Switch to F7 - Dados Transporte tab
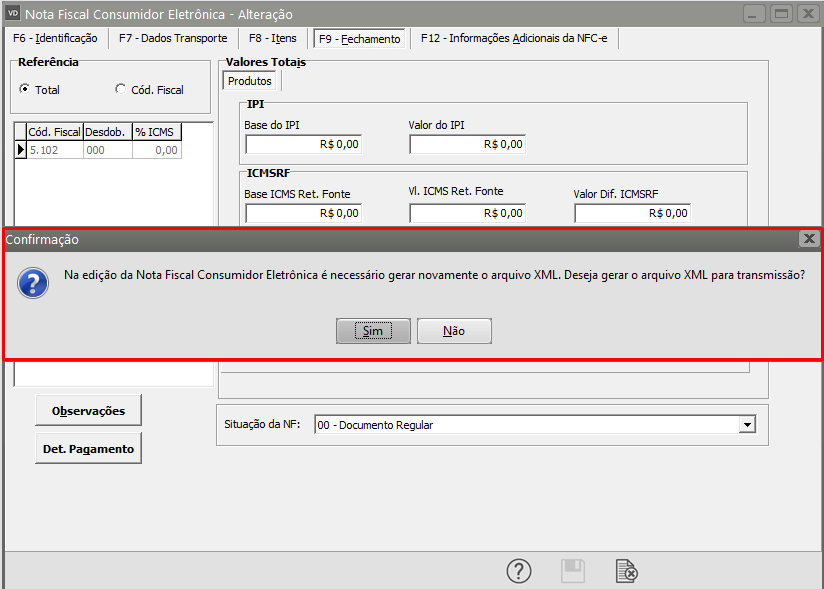This screenshot has height=589, width=824. pyautogui.click(x=173, y=38)
